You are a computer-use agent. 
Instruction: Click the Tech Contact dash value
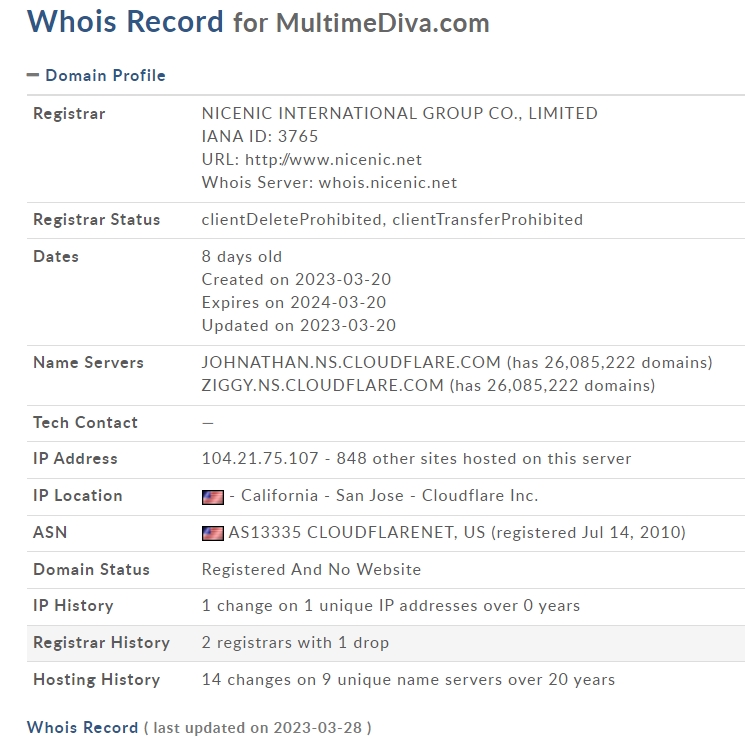[208, 422]
